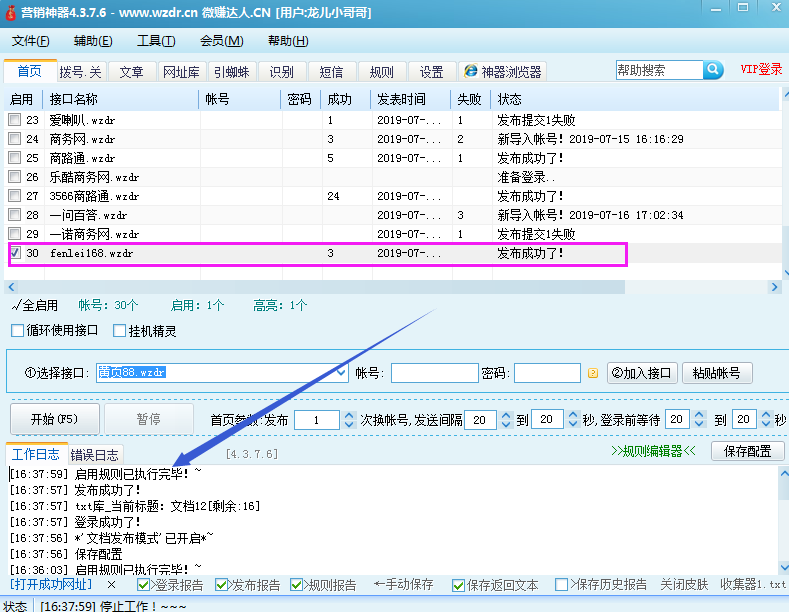Decrease the 发布次数 stepper value
The image size is (789, 612).
tap(349, 424)
